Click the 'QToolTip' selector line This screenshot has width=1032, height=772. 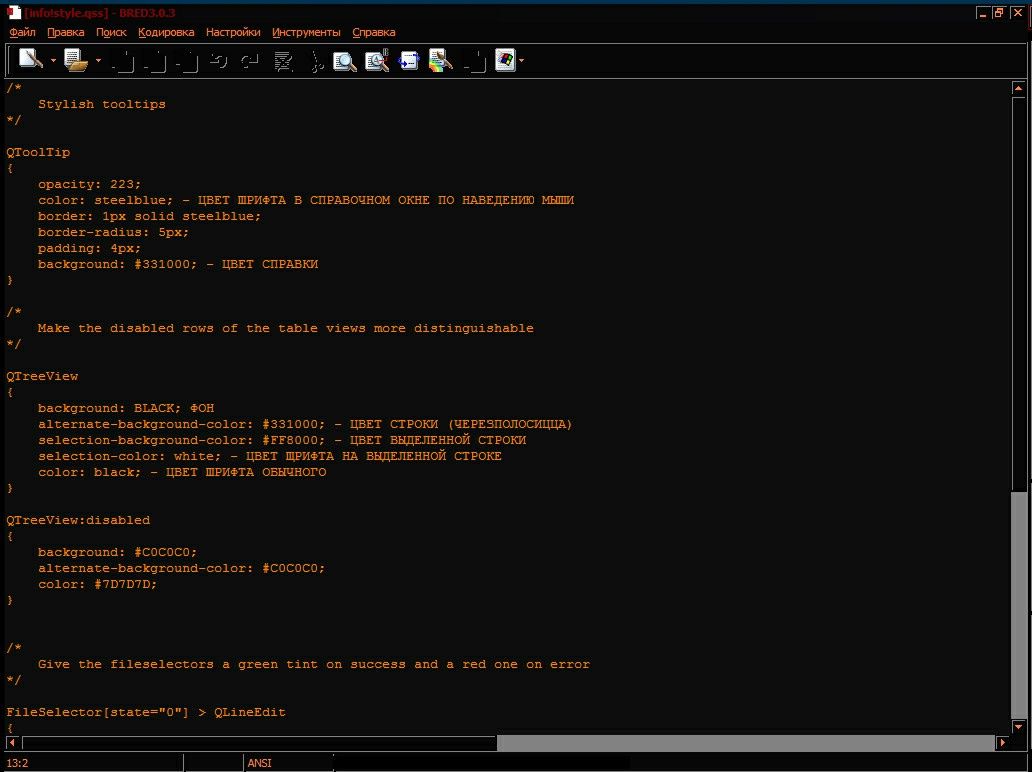click(x=38, y=152)
